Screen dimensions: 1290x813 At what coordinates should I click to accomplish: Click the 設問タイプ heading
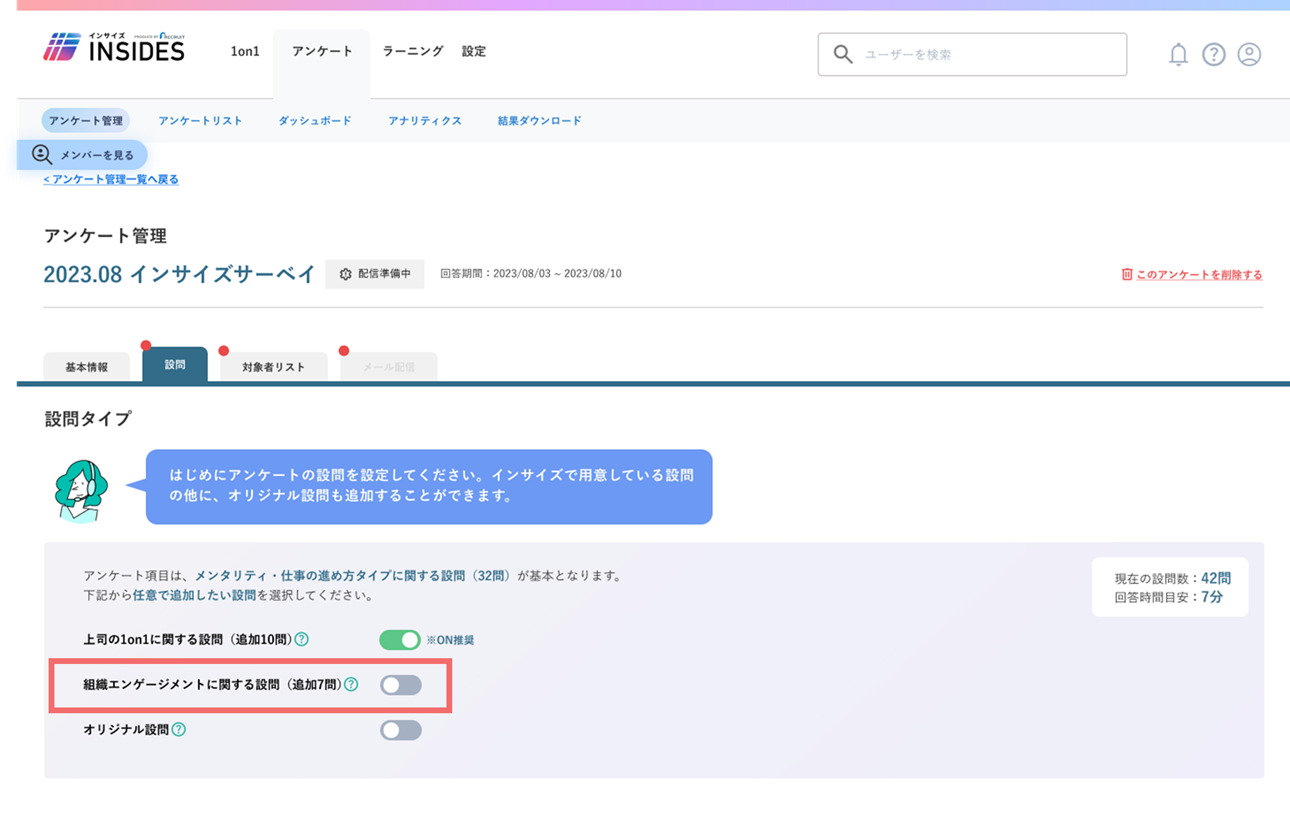pyautogui.click(x=88, y=419)
